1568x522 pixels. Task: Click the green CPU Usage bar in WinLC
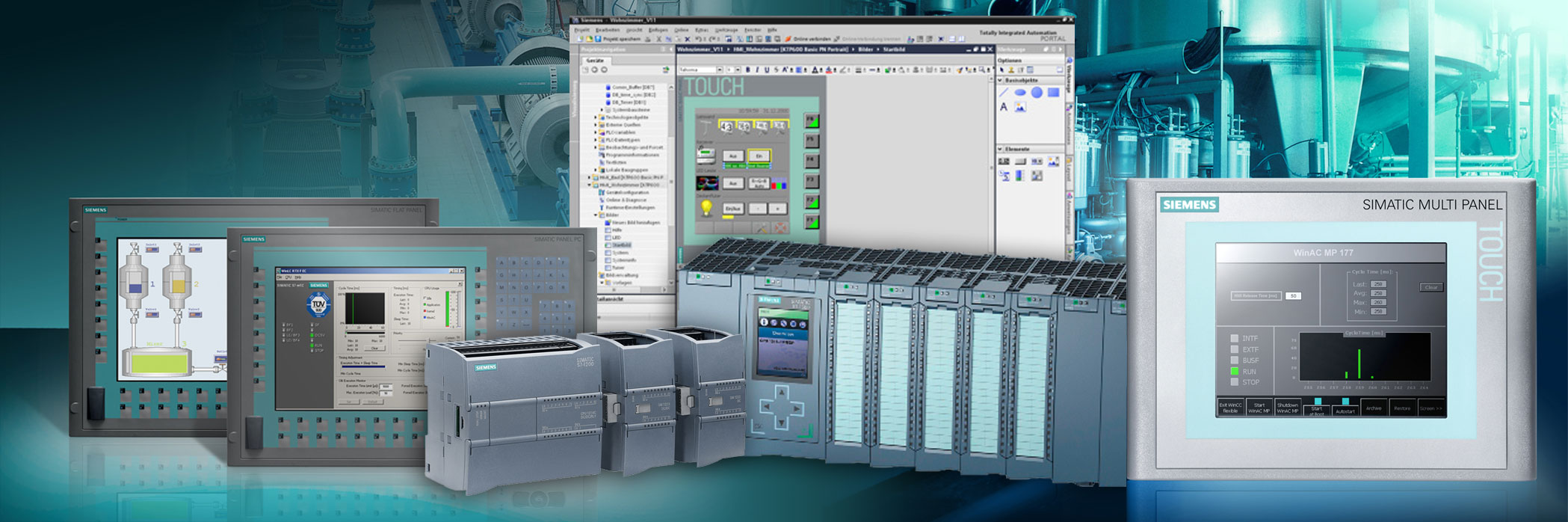coord(447,309)
